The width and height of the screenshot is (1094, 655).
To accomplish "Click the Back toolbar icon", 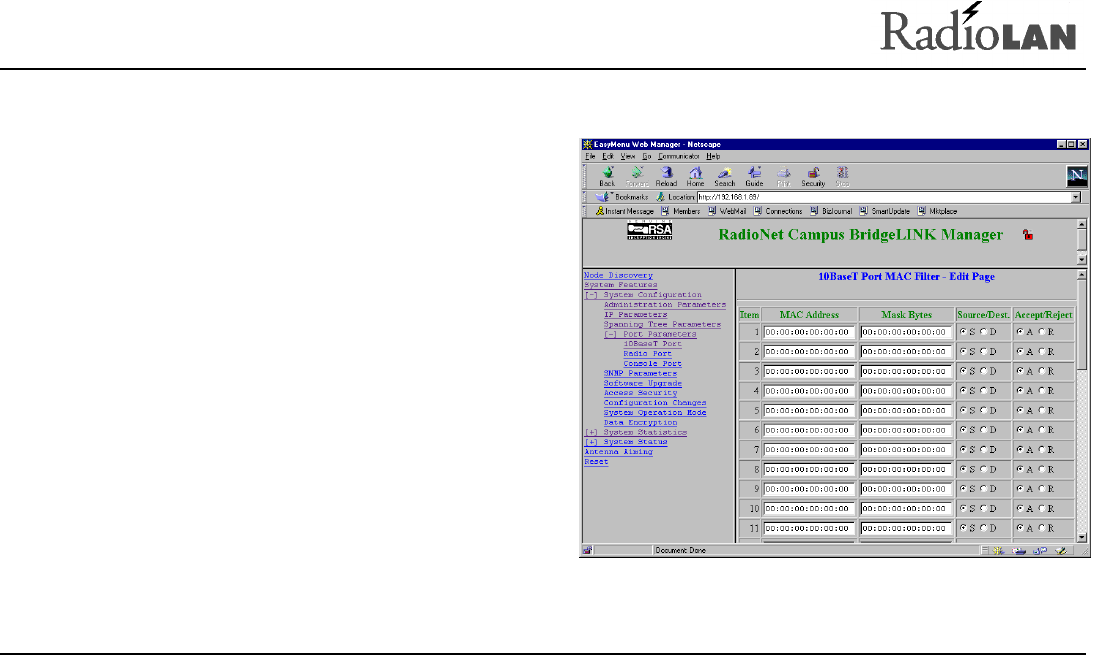I will 607,174.
